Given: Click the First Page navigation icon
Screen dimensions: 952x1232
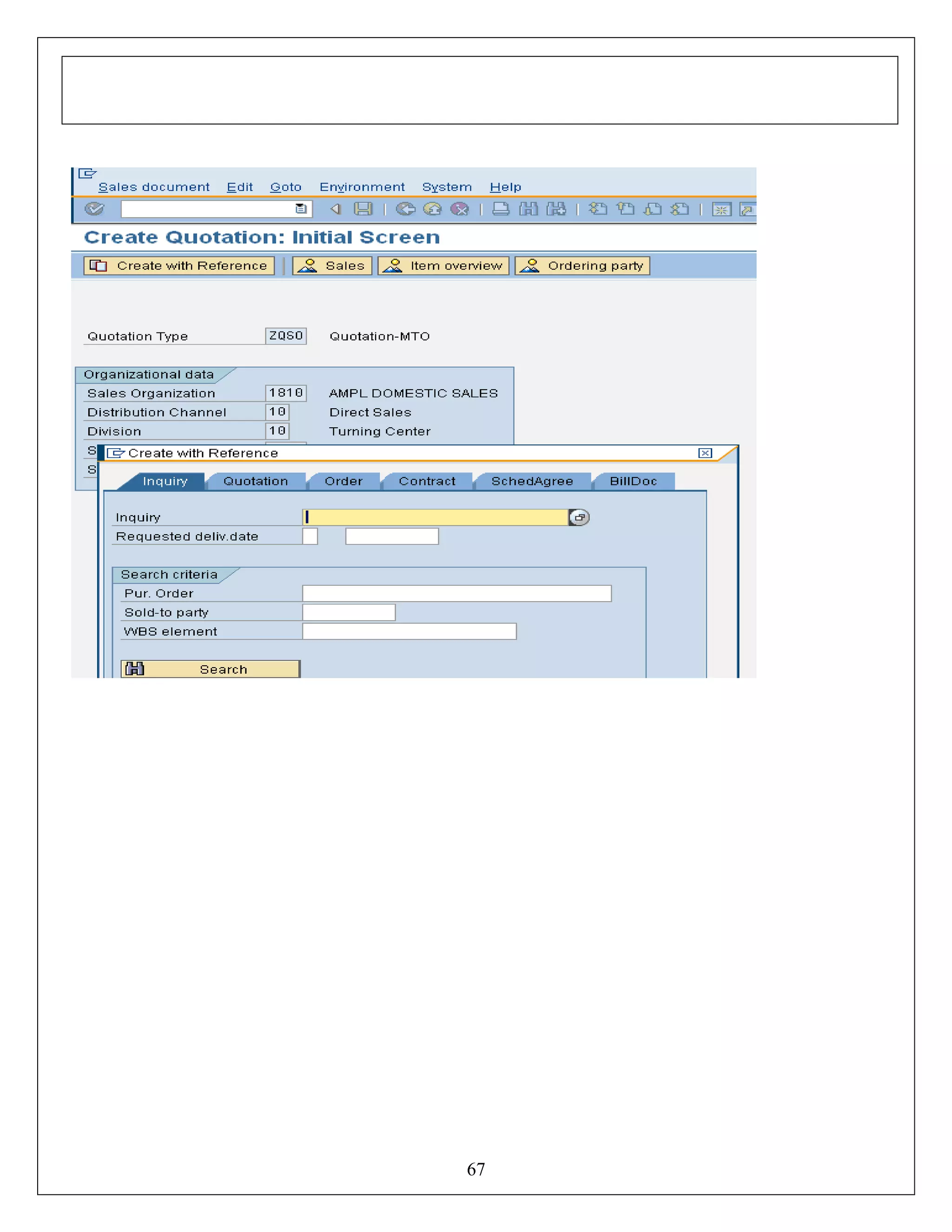Looking at the screenshot, I should tap(598, 209).
